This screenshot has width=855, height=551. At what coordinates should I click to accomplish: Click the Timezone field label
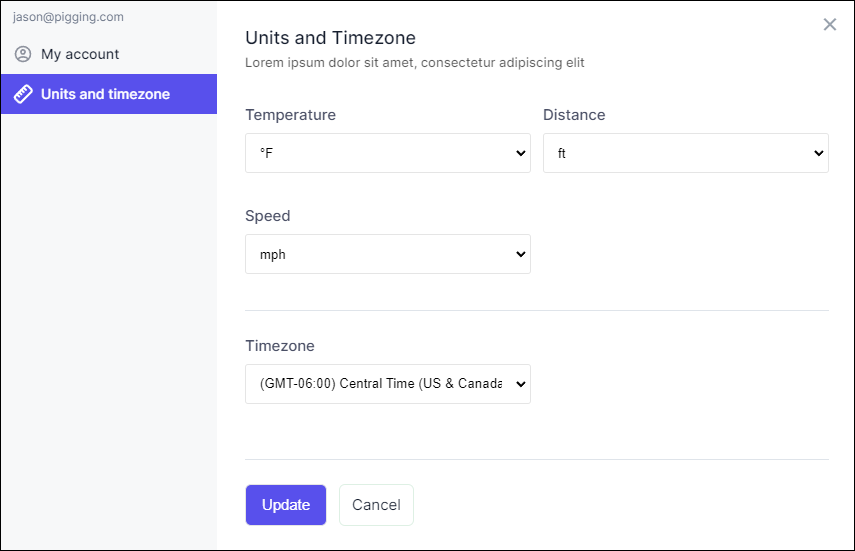[280, 346]
